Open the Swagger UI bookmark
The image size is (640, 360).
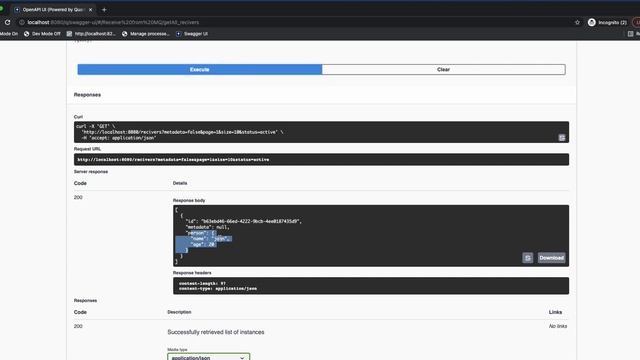[192, 34]
